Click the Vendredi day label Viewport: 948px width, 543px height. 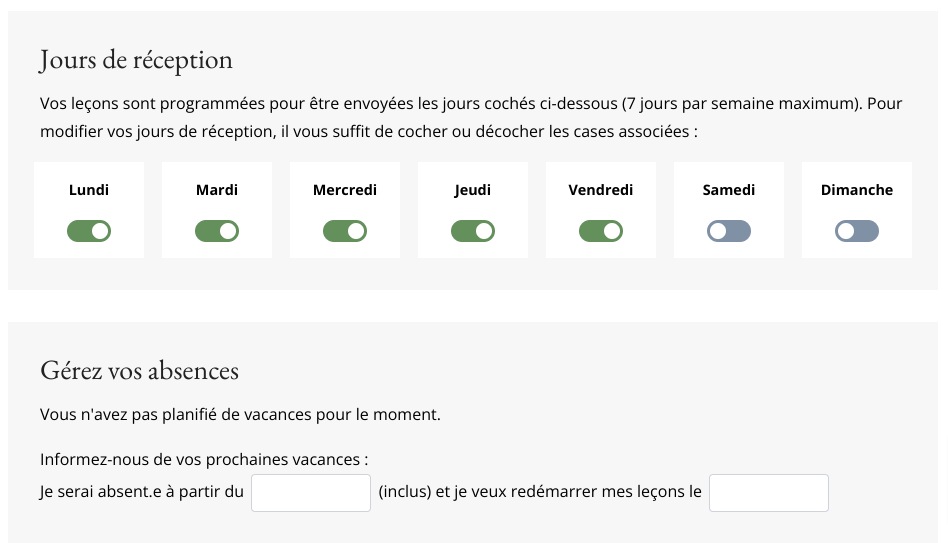[601, 190]
